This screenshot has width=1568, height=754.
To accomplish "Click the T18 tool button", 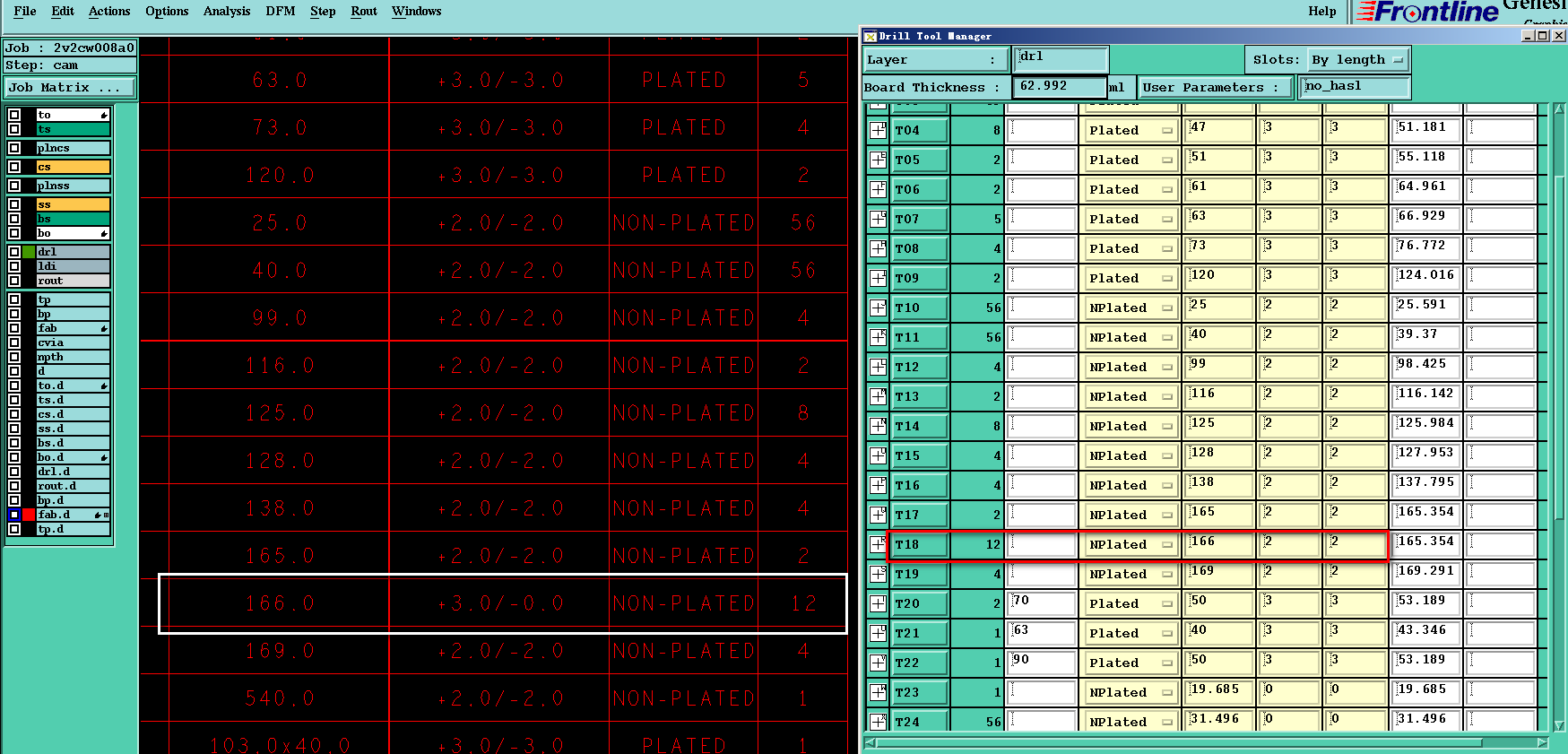I will coord(920,544).
